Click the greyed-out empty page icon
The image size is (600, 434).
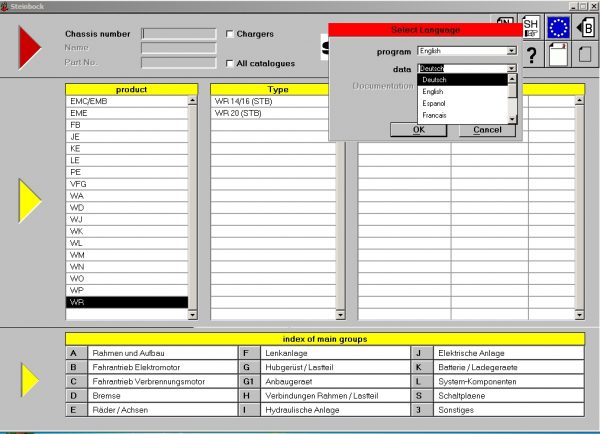(x=585, y=55)
